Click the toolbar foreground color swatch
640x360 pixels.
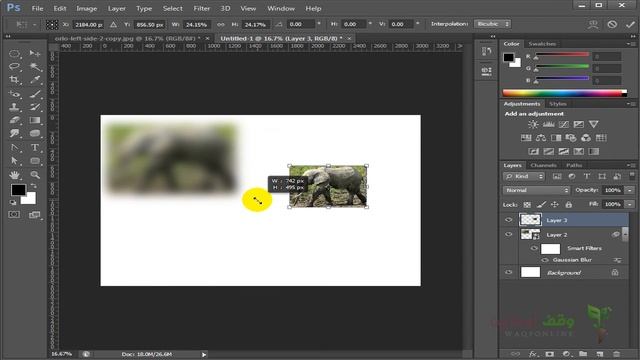pyautogui.click(x=18, y=190)
